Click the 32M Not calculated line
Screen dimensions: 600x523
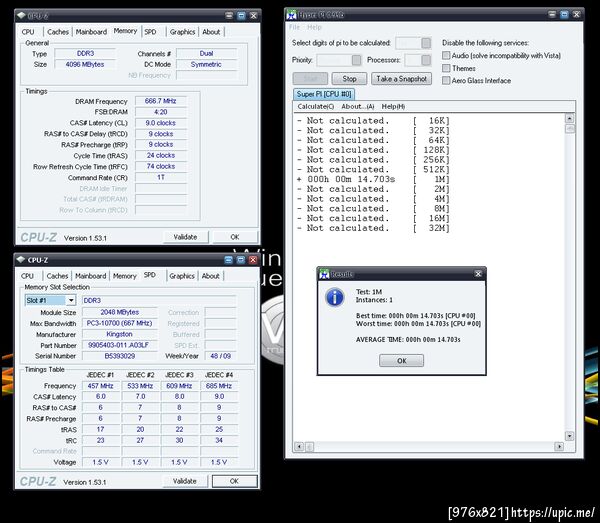[x=373, y=228]
